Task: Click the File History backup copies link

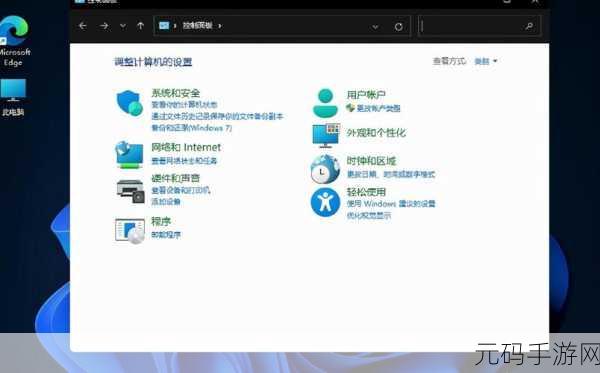Action: pos(217,116)
